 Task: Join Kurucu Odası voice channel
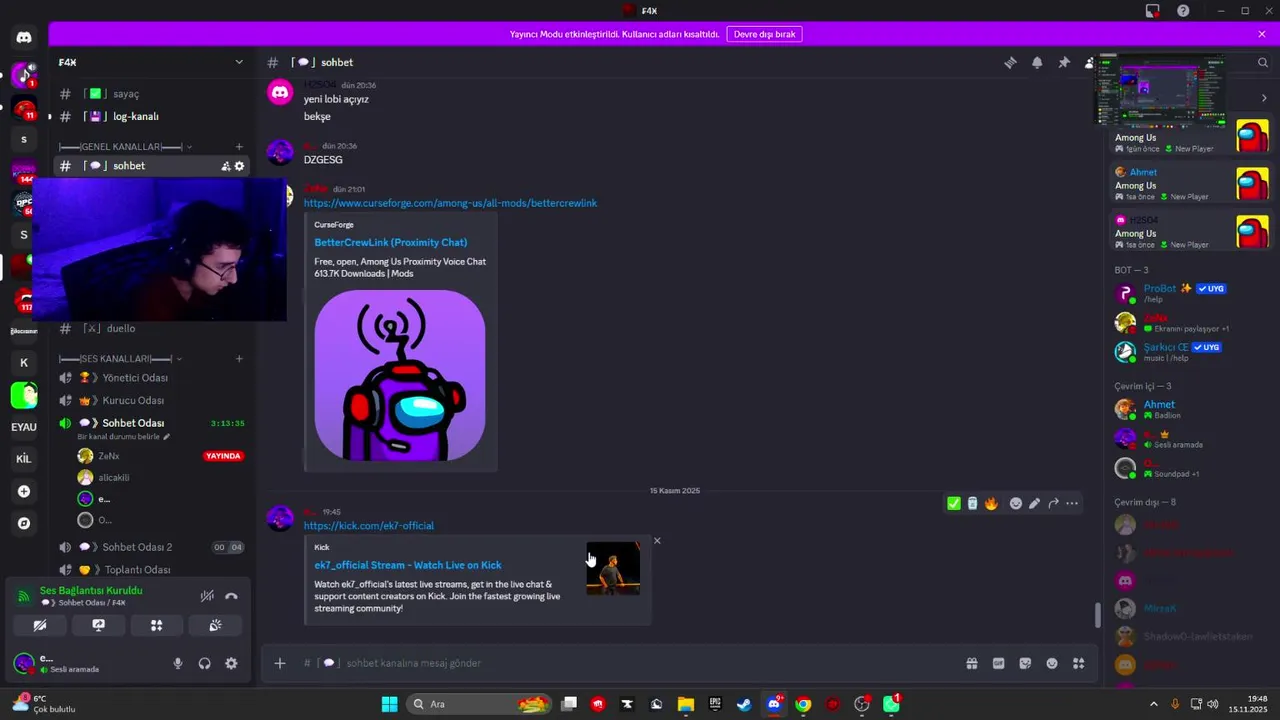pos(150,400)
